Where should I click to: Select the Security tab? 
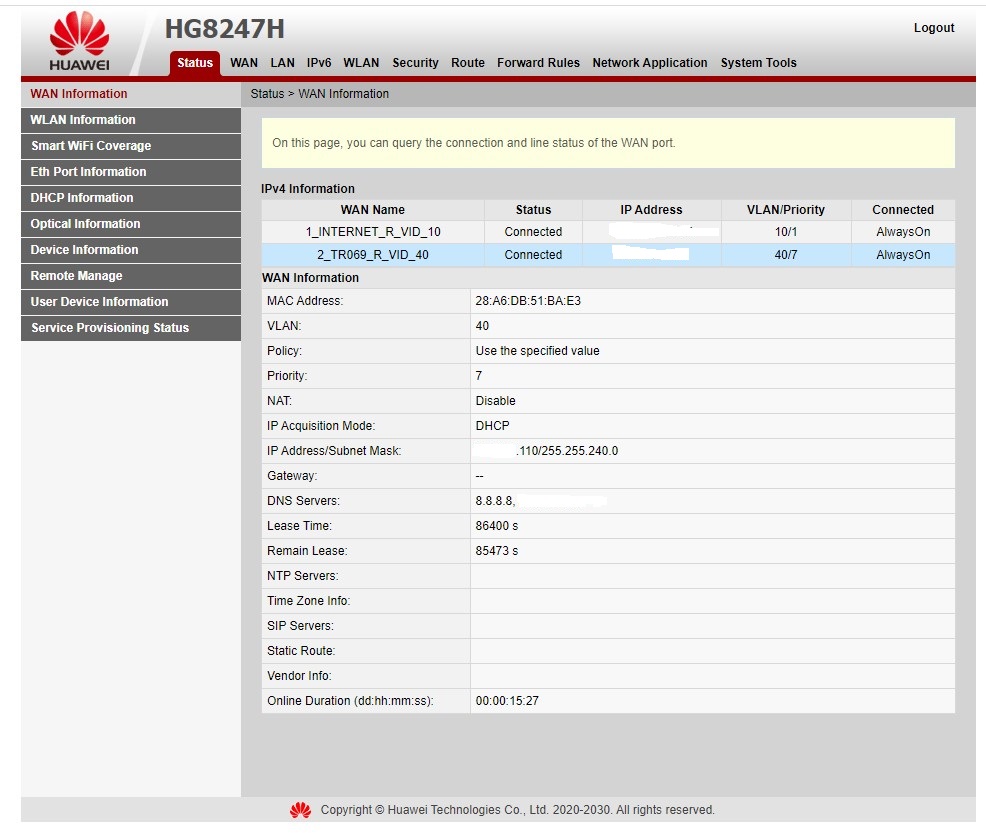click(x=415, y=63)
